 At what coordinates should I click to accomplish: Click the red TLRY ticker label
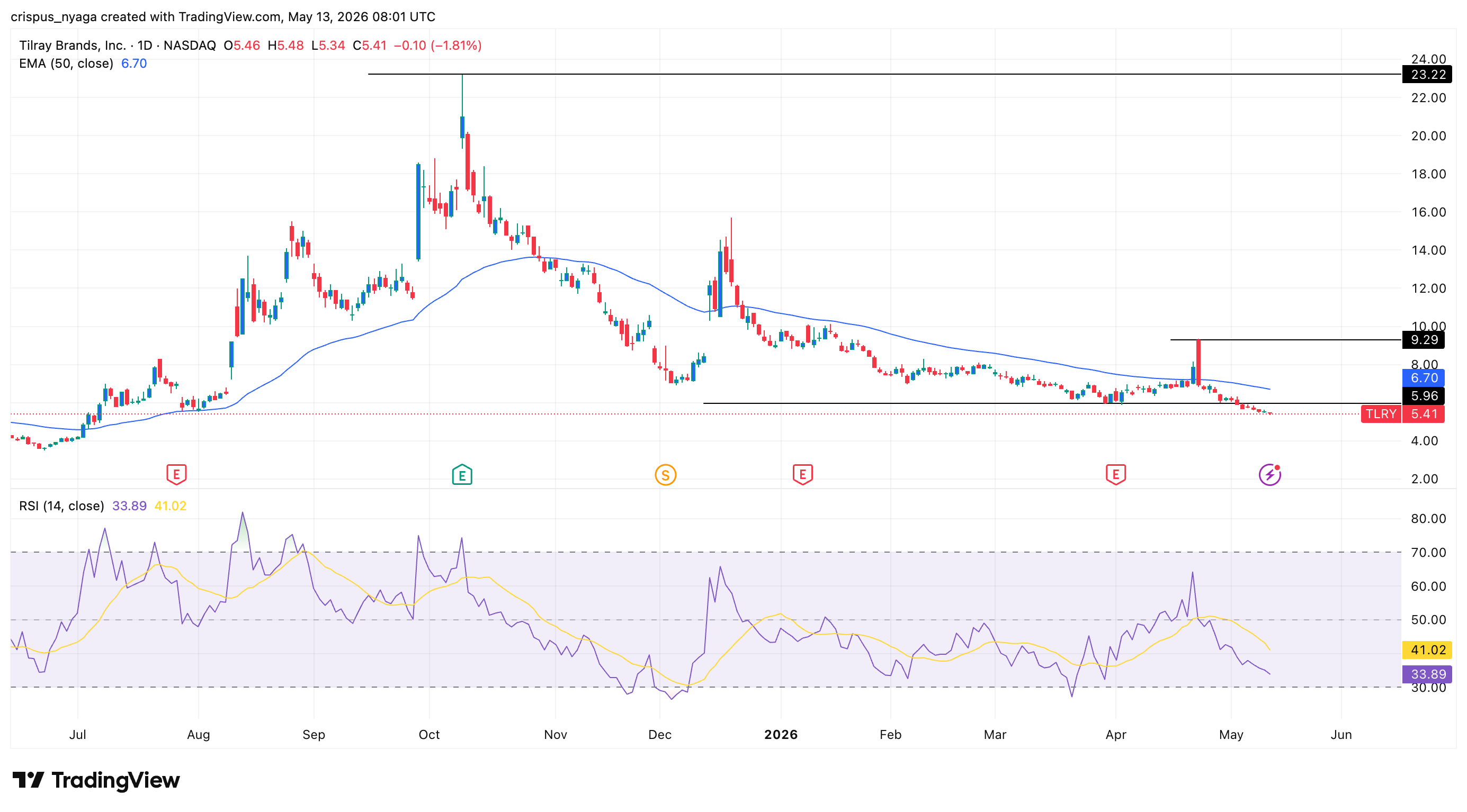tap(1381, 414)
